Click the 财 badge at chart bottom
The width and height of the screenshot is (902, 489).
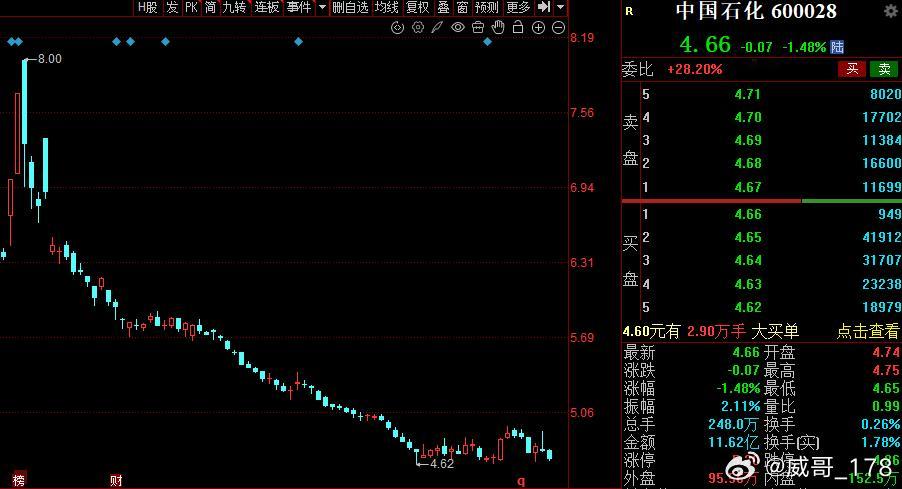[116, 480]
